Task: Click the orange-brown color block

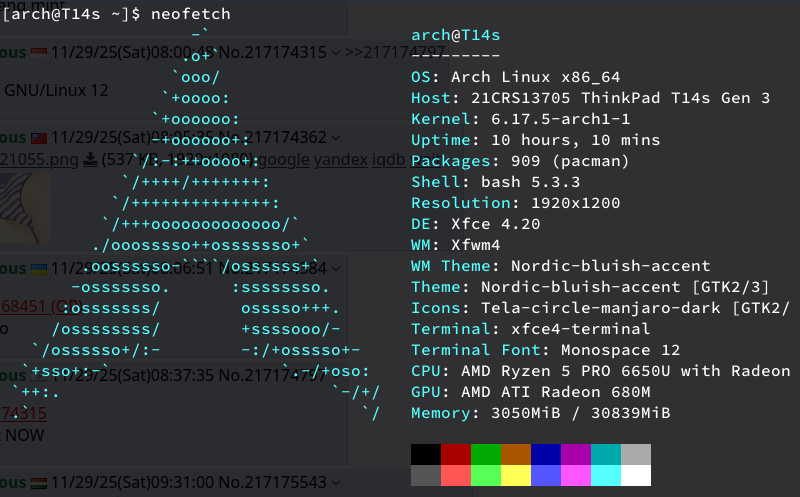Action: point(516,454)
